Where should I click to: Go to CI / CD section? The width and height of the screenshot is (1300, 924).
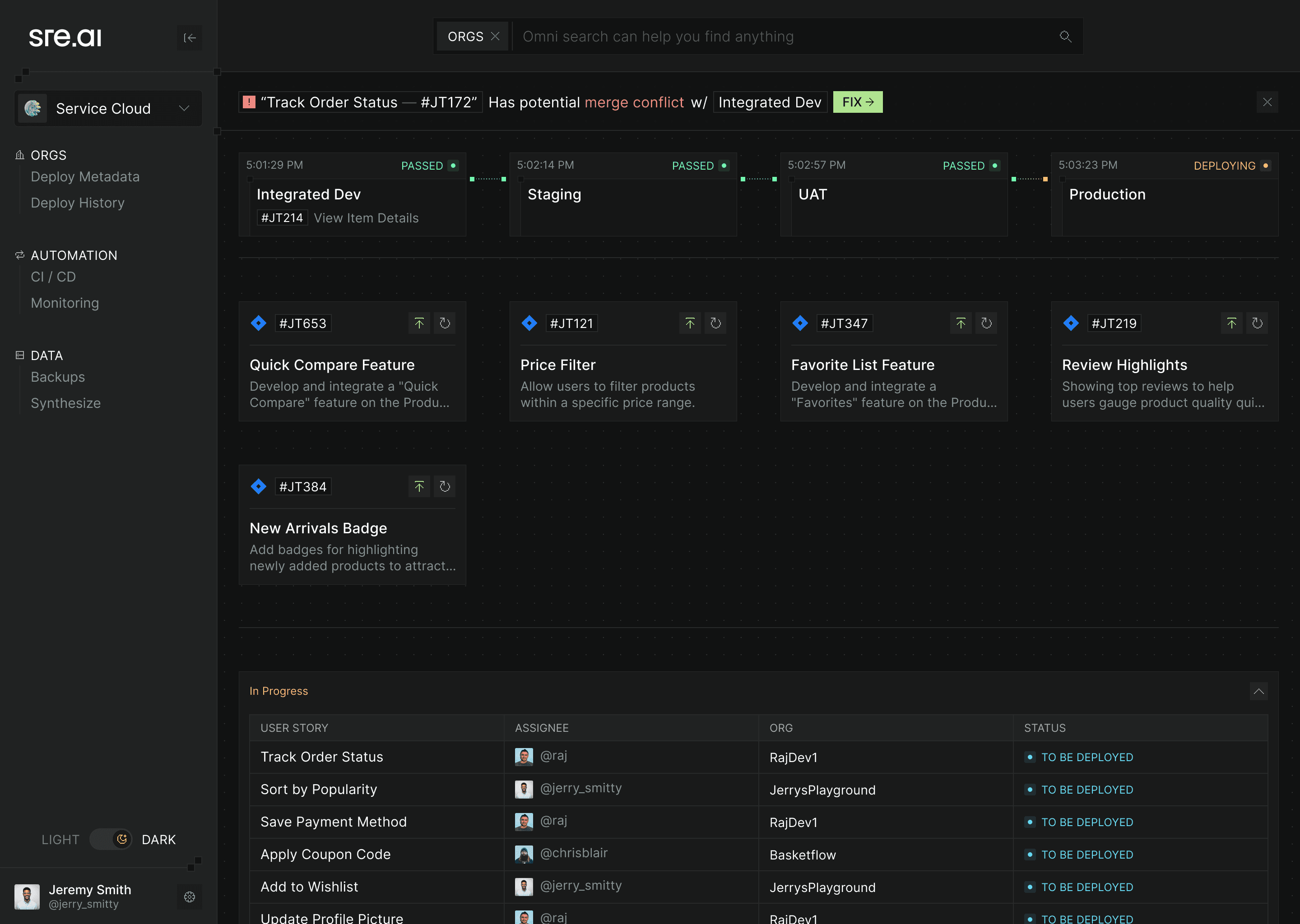point(53,277)
